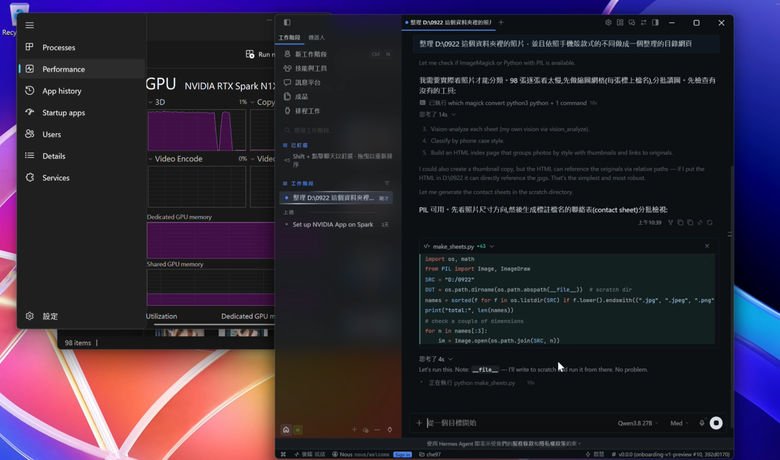Regenerate the message with refresh icon
The height and width of the screenshot is (460, 780).
point(710,223)
